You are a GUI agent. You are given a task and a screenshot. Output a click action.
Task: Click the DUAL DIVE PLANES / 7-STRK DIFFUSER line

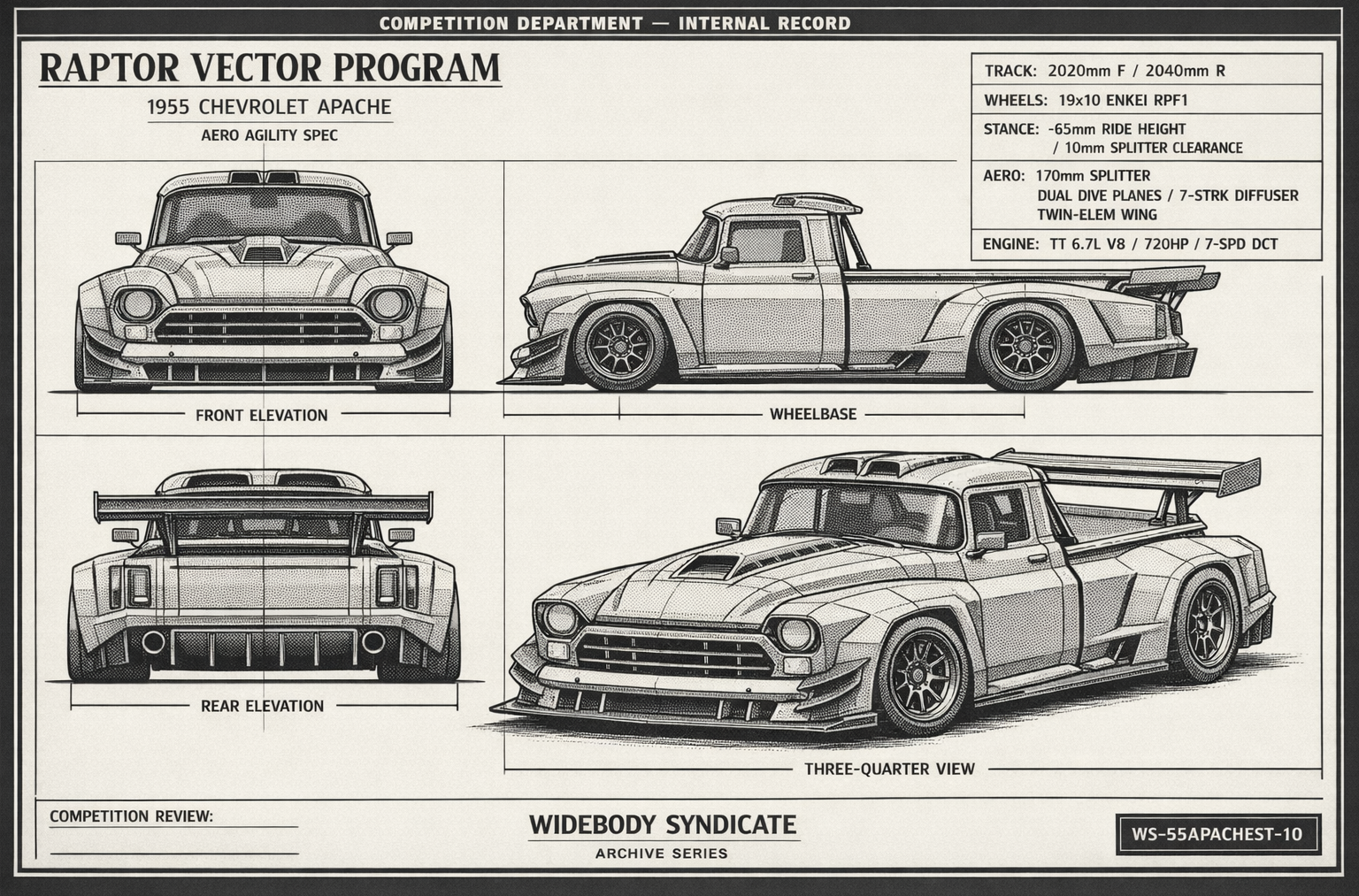[1168, 195]
